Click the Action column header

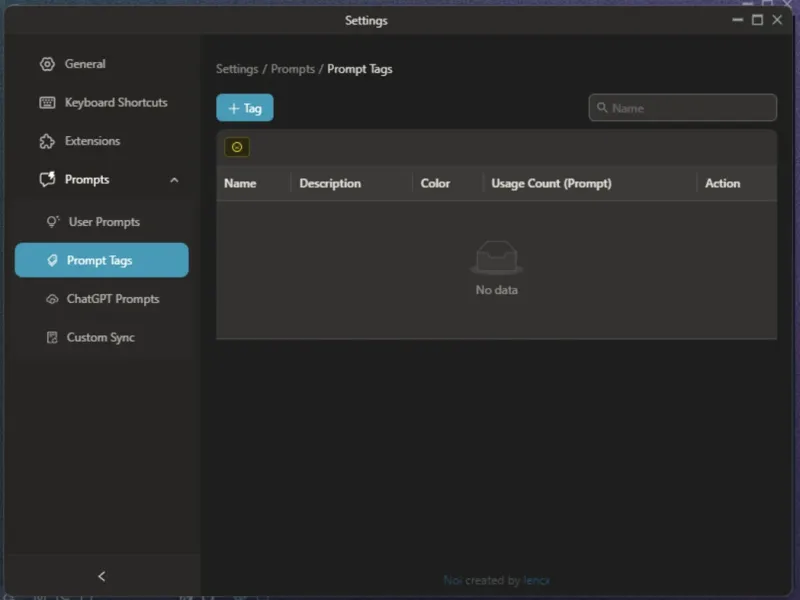722,183
